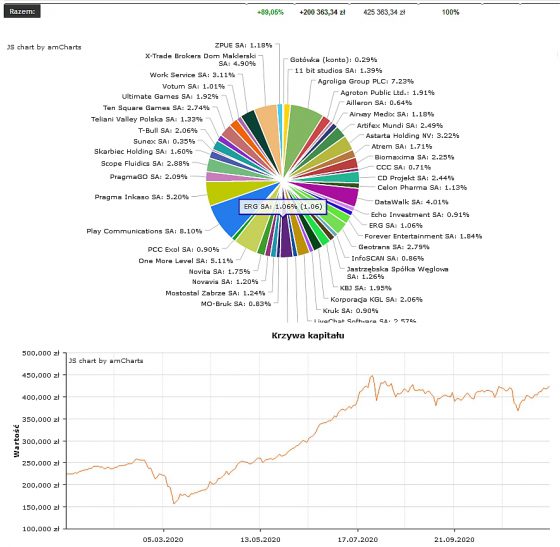Click the DataWalk SA: 4.01% label
The image size is (560, 547).
(x=411, y=202)
